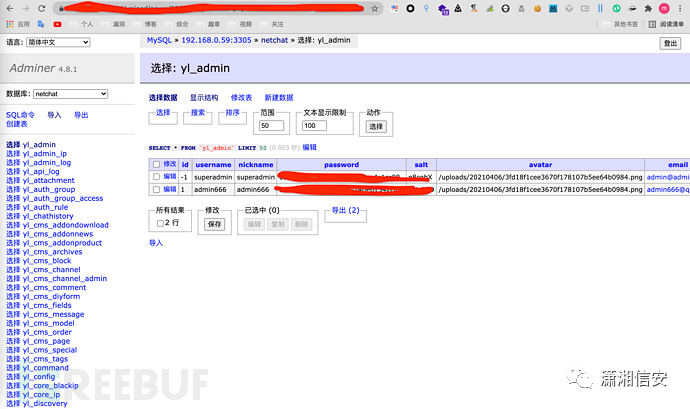
Task: Open the 个人 bookmarks folder
Action: [x=81, y=24]
